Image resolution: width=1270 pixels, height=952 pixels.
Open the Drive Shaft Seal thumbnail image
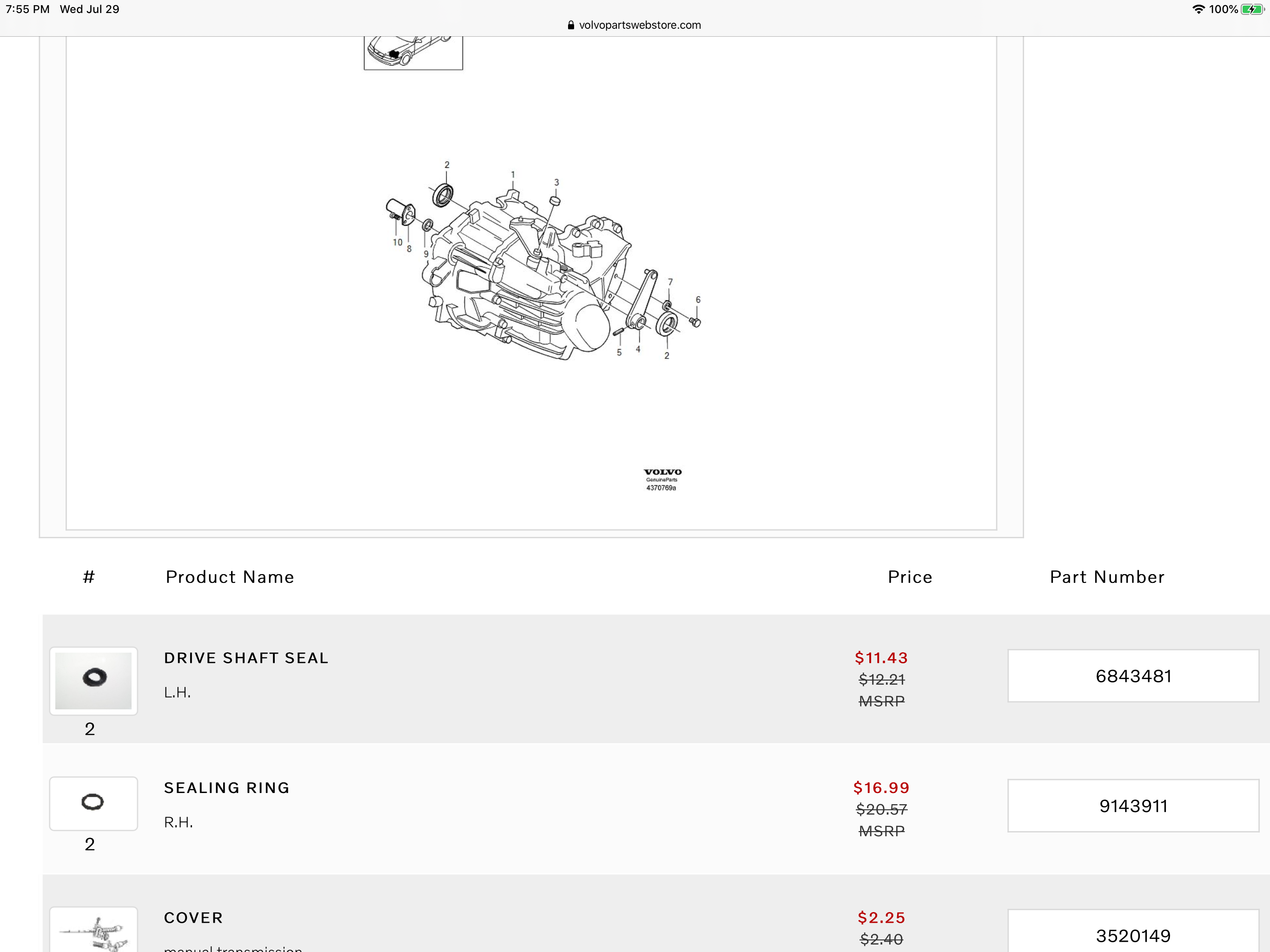coord(93,681)
